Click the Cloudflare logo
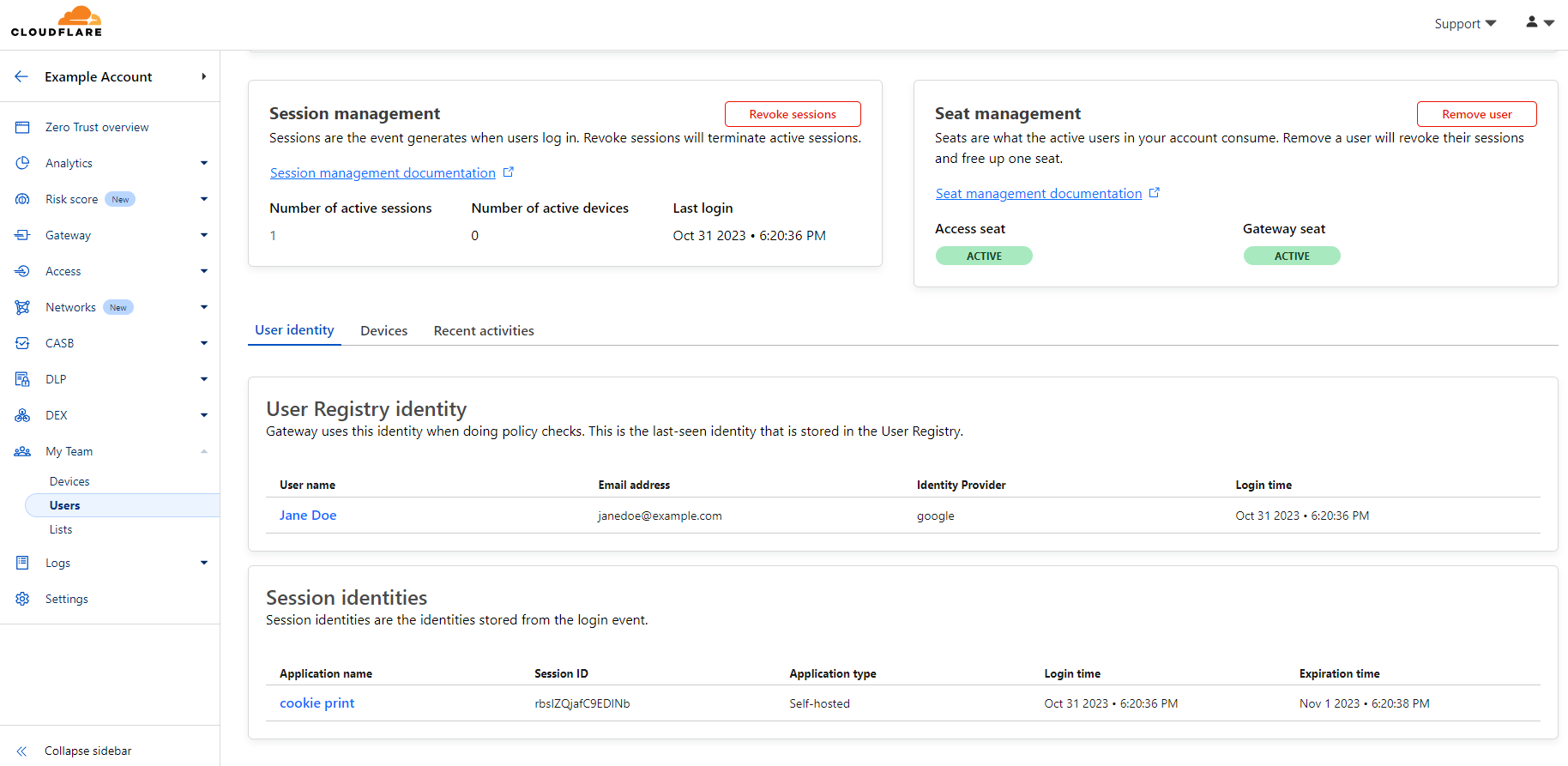The height and width of the screenshot is (766, 1568). pyautogui.click(x=57, y=21)
